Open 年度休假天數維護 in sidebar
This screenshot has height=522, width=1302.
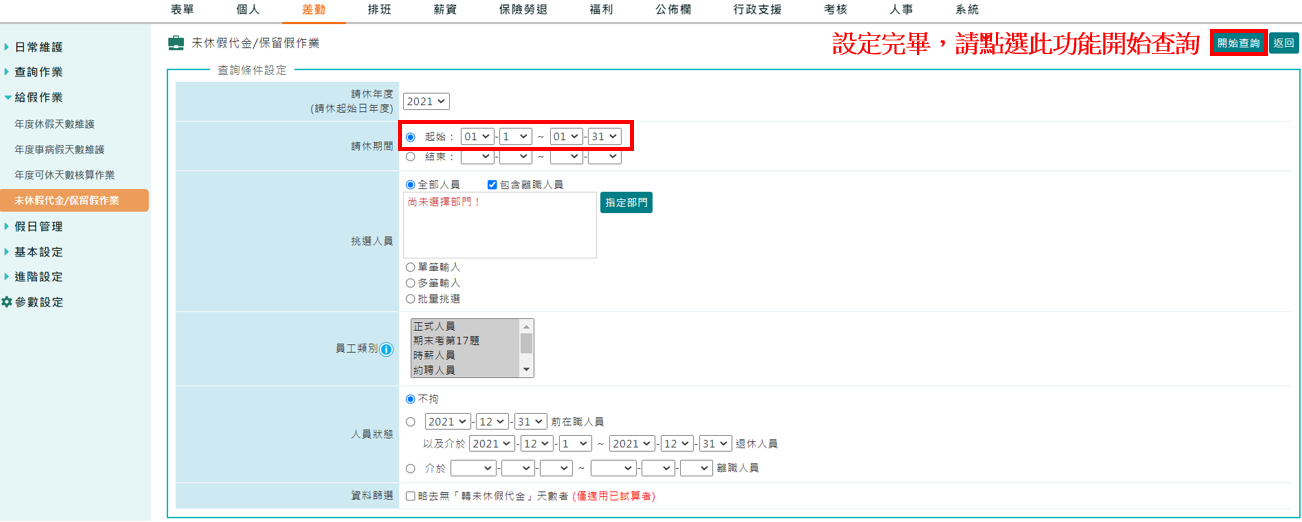click(54, 124)
